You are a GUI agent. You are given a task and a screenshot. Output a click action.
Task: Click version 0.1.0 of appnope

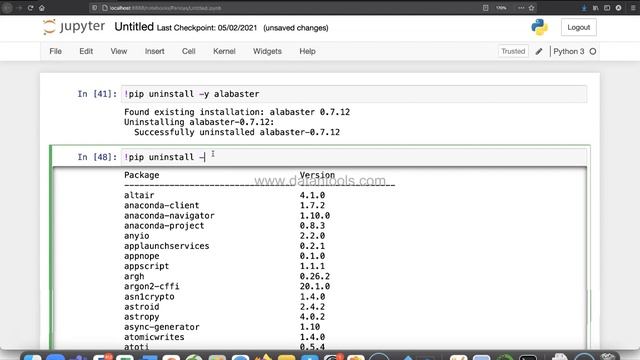312,256
